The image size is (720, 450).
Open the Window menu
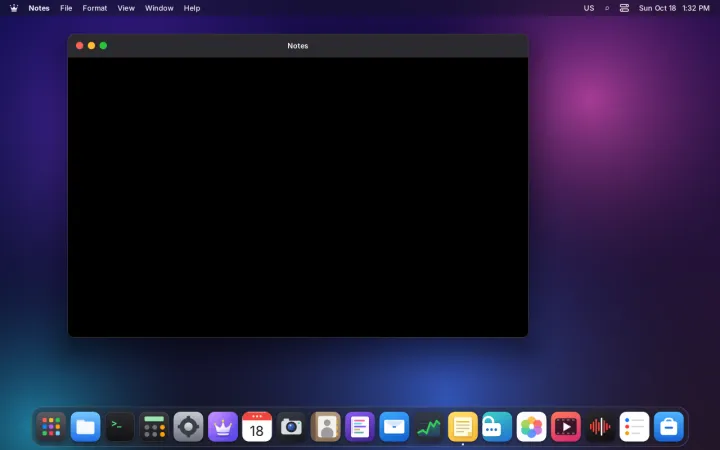coord(159,8)
